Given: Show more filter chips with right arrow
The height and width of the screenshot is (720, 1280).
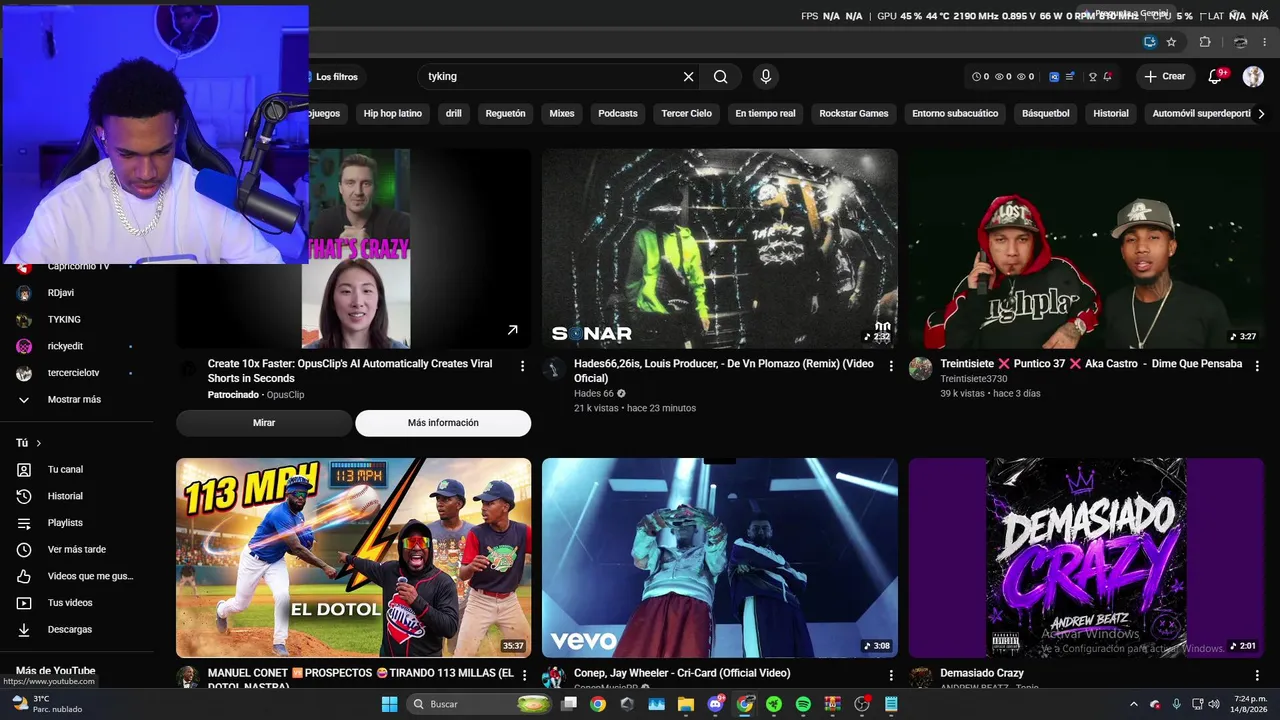Looking at the screenshot, I should pos(1261,114).
